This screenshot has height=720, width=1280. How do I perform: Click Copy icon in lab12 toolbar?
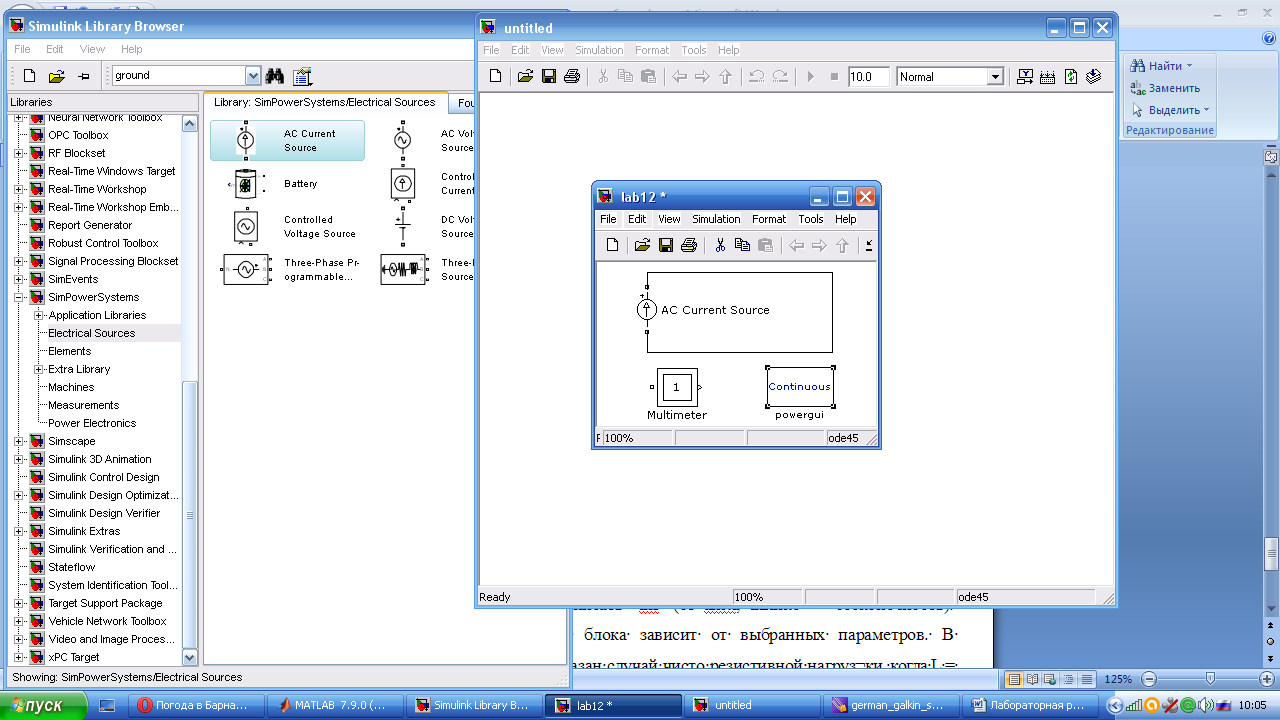pyautogui.click(x=742, y=245)
